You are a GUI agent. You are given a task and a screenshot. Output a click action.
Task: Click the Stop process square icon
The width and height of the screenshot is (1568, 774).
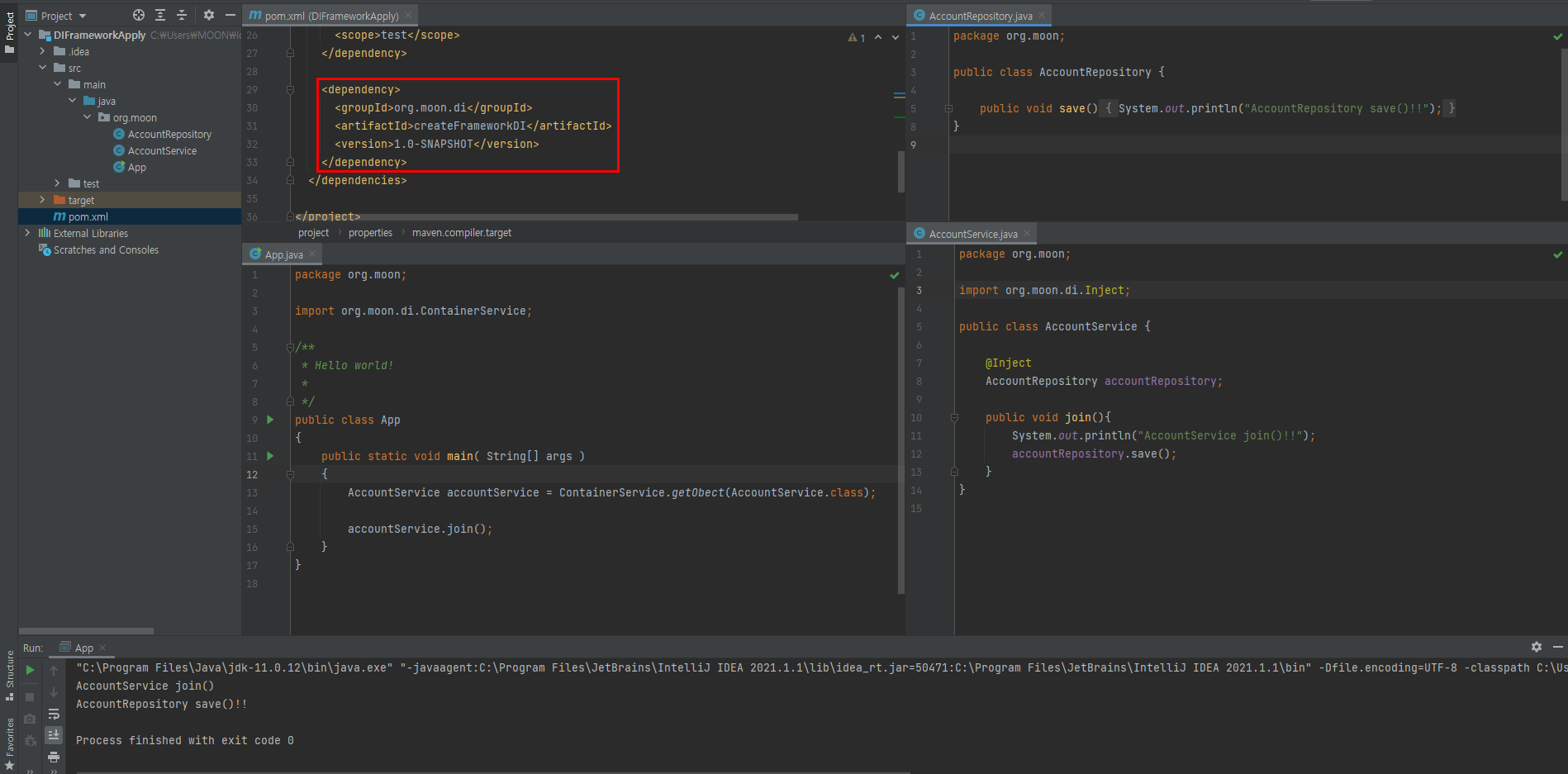point(31,696)
